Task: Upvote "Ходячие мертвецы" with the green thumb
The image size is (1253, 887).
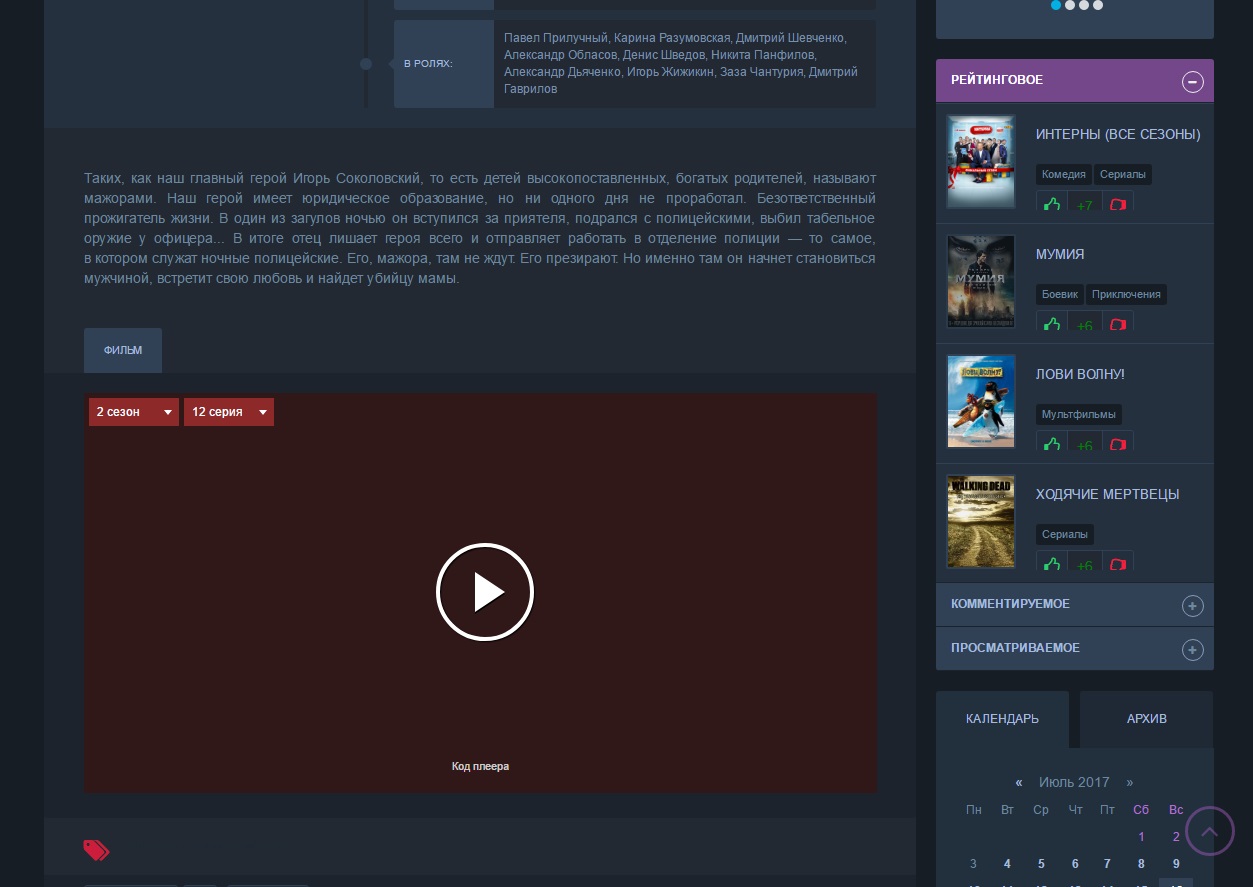Action: 1052,563
